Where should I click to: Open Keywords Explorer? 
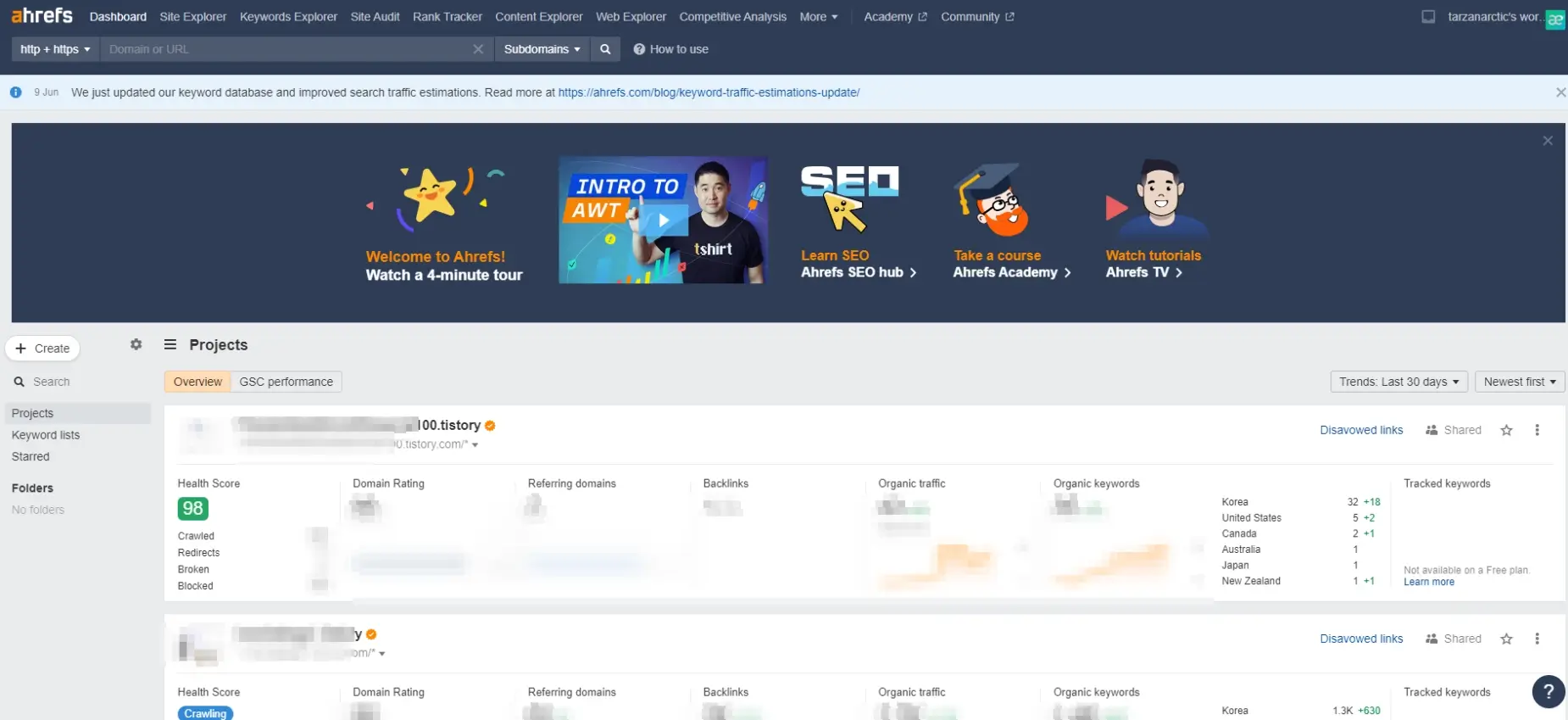[288, 17]
